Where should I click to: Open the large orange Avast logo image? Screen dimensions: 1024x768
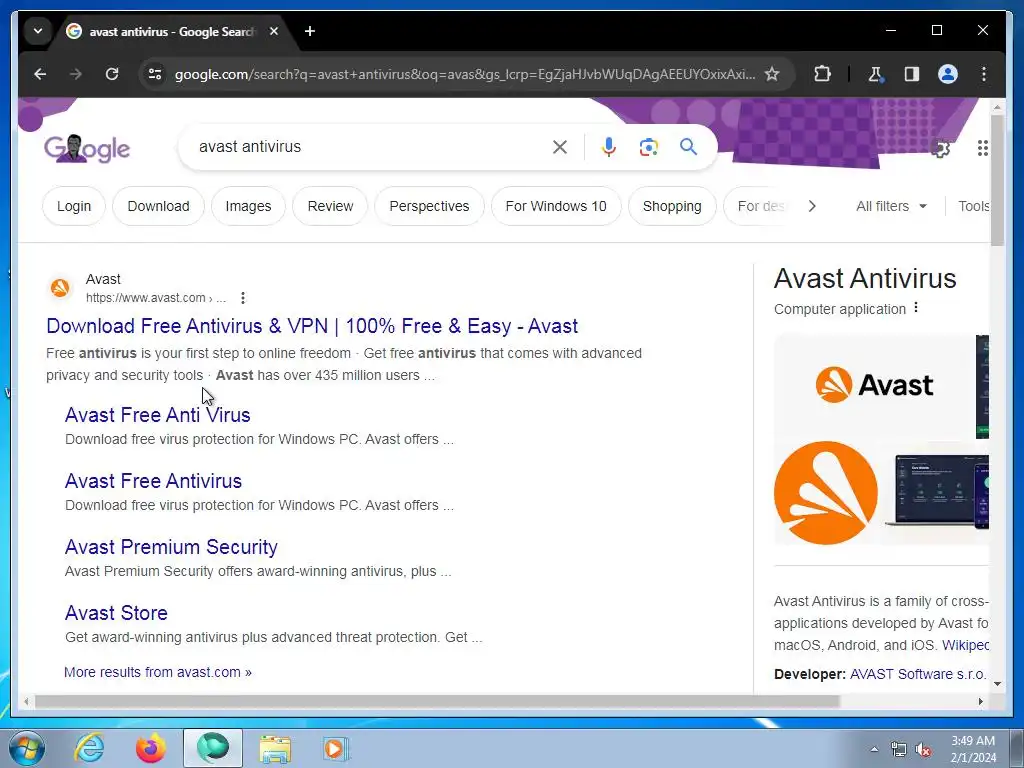point(825,493)
